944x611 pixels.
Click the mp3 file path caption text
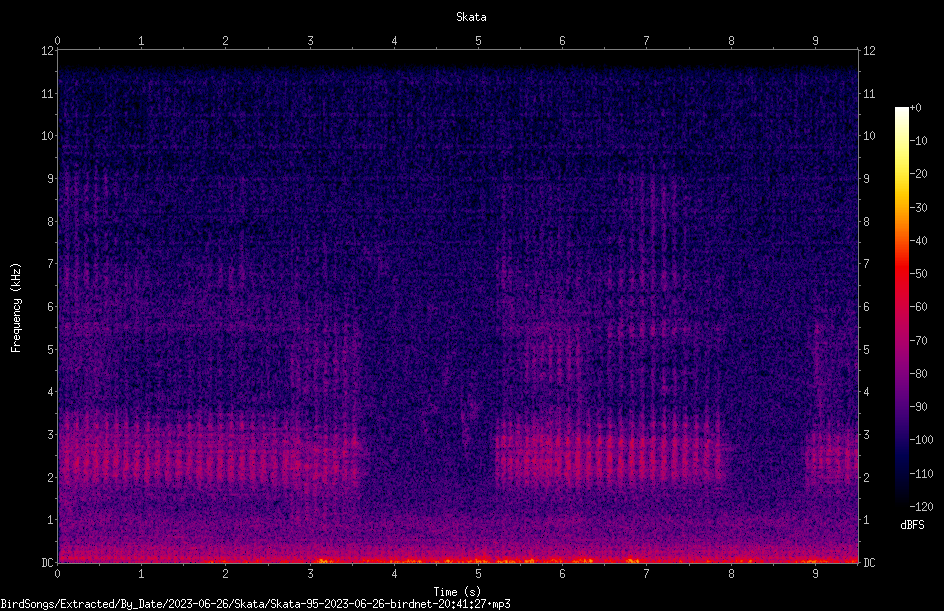click(x=255, y=604)
